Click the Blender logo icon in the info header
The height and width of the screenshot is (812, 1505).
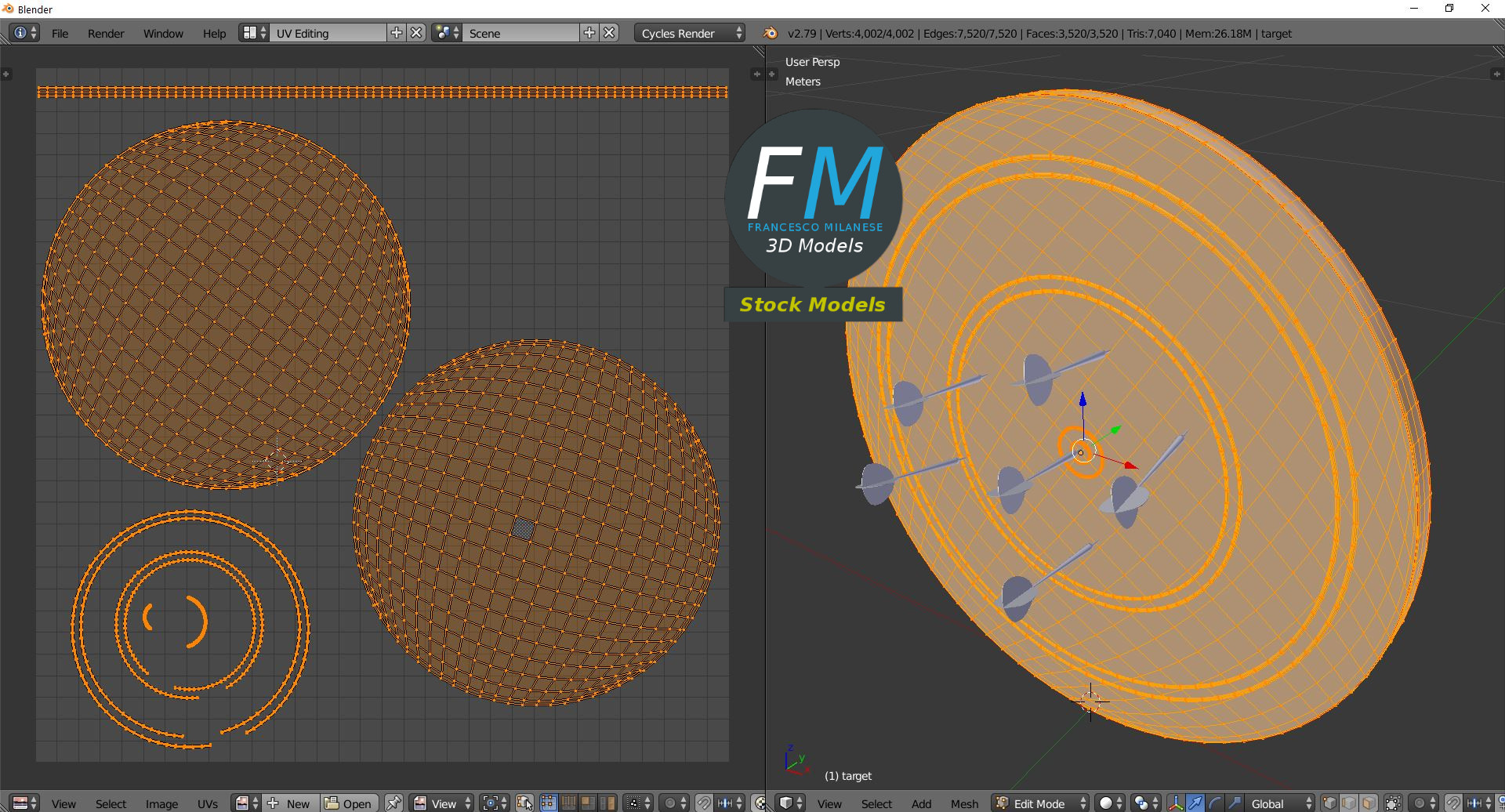(771, 33)
